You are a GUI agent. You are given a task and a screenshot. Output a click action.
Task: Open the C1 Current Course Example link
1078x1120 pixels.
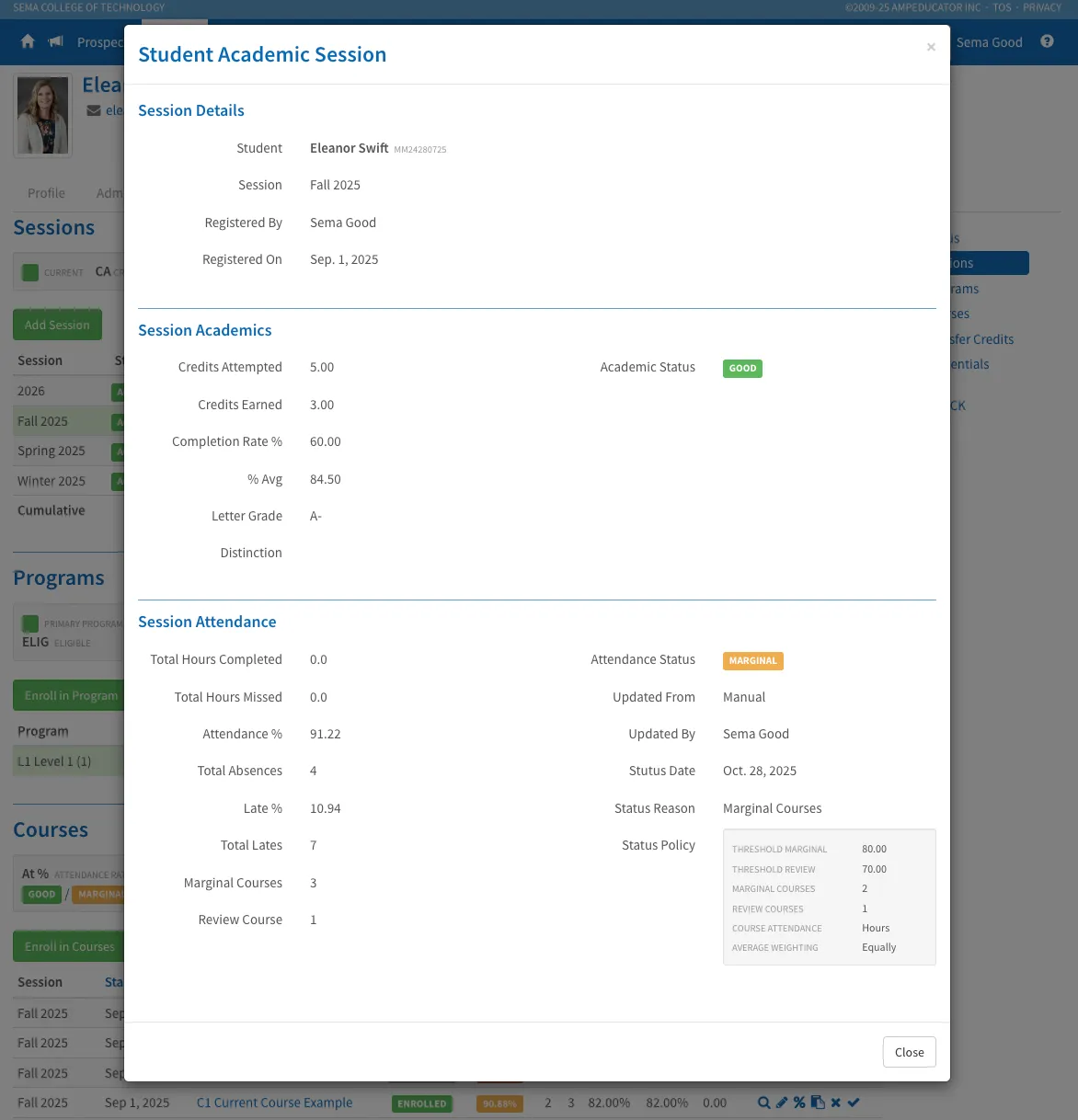[x=274, y=1103]
